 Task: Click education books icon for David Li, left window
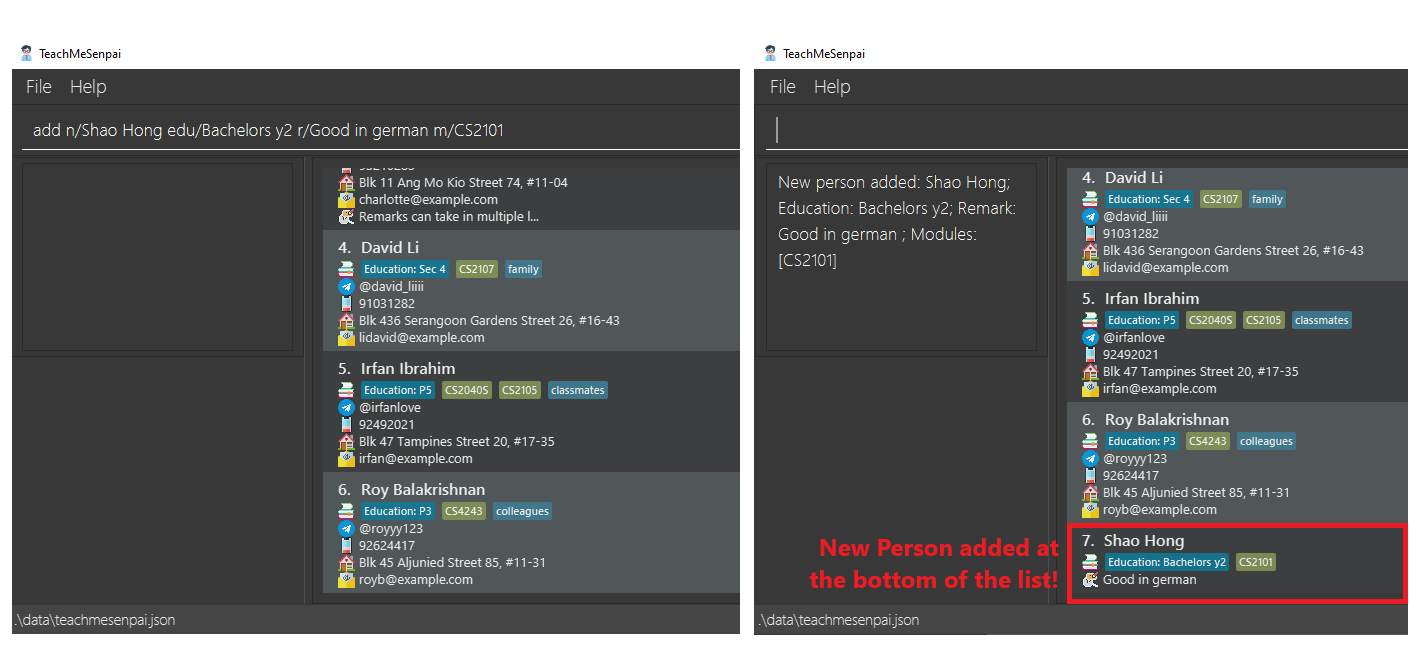[x=346, y=269]
